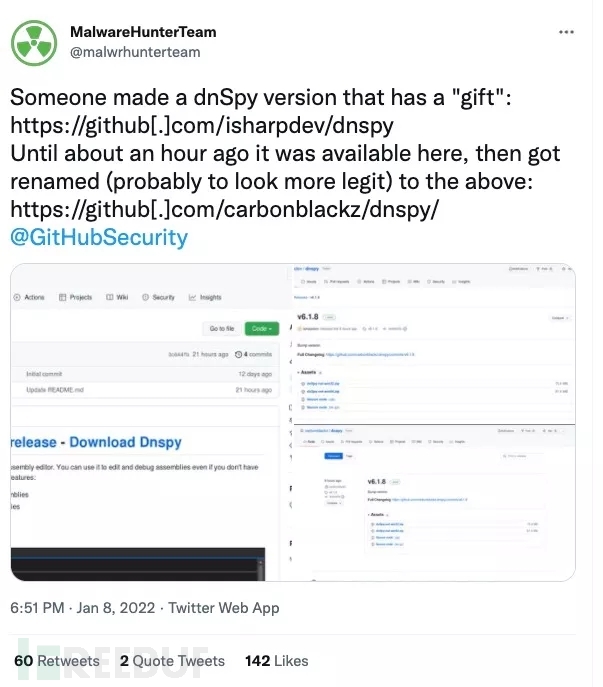Click the Wiki book icon
The width and height of the screenshot is (603, 687).
(110, 297)
